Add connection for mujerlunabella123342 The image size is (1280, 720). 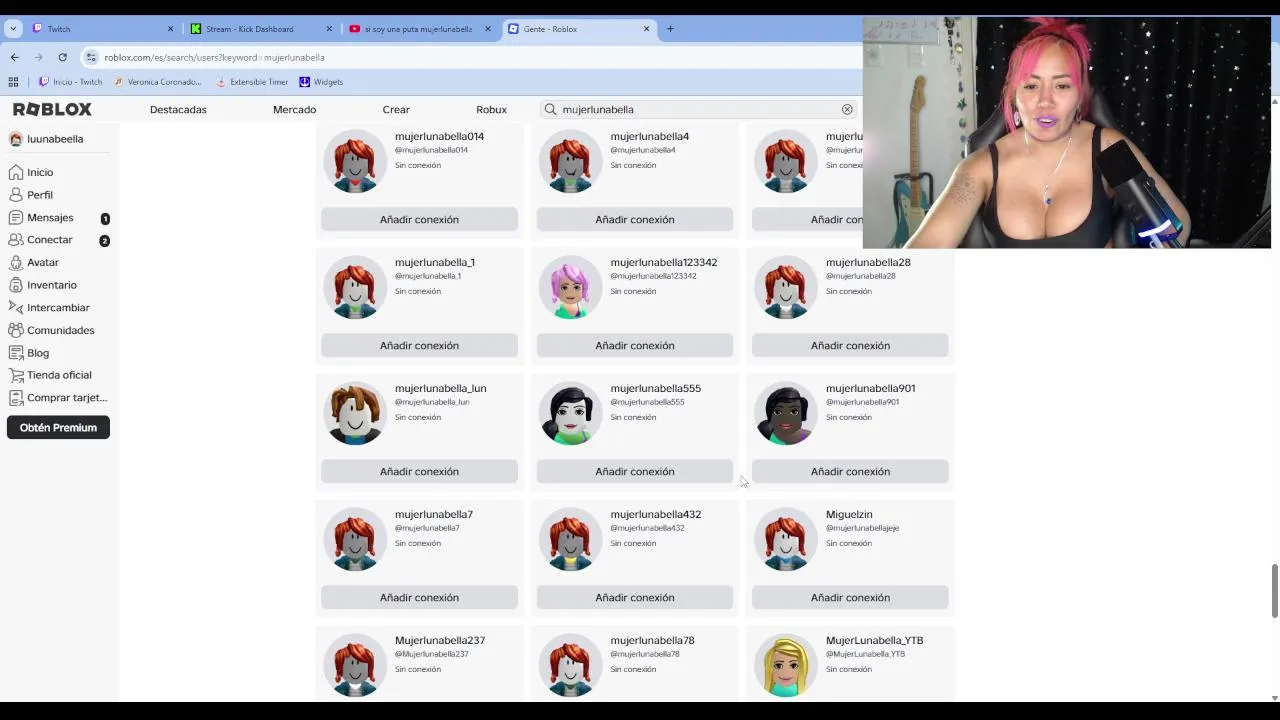click(x=635, y=345)
